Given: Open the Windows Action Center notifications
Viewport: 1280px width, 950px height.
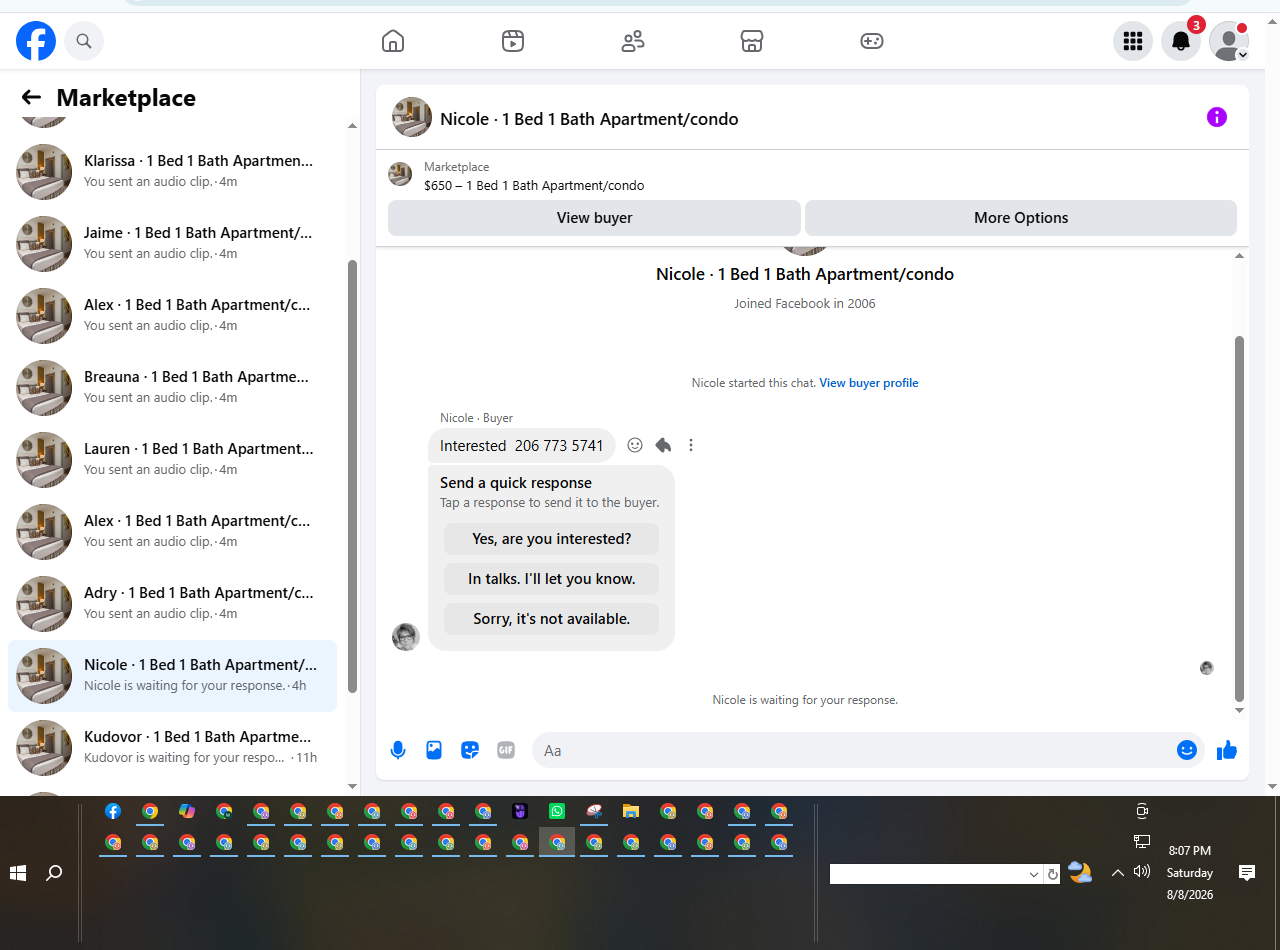Looking at the screenshot, I should coord(1247,873).
